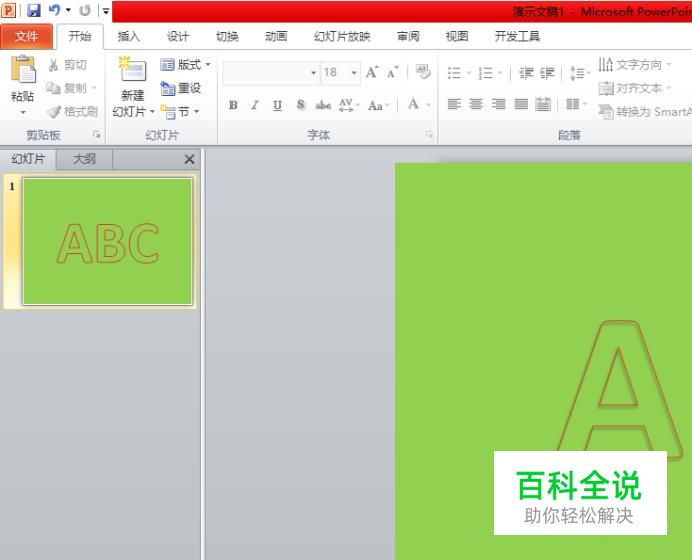The image size is (692, 560).
Task: Click the 格式刷 format painter
Action: (x=72, y=112)
